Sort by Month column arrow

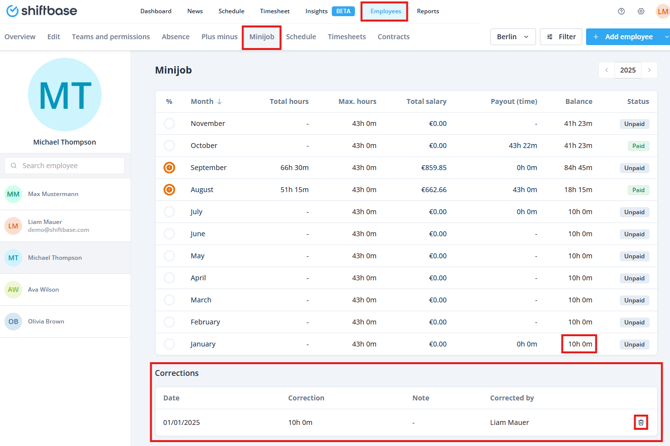coord(220,102)
